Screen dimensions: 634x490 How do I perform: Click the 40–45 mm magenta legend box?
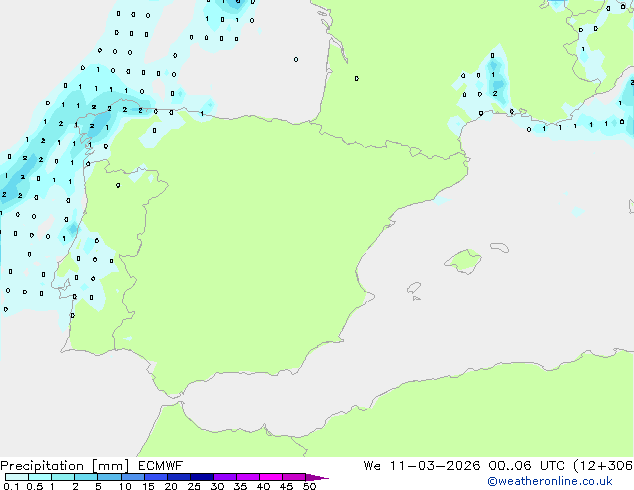pos(271,477)
